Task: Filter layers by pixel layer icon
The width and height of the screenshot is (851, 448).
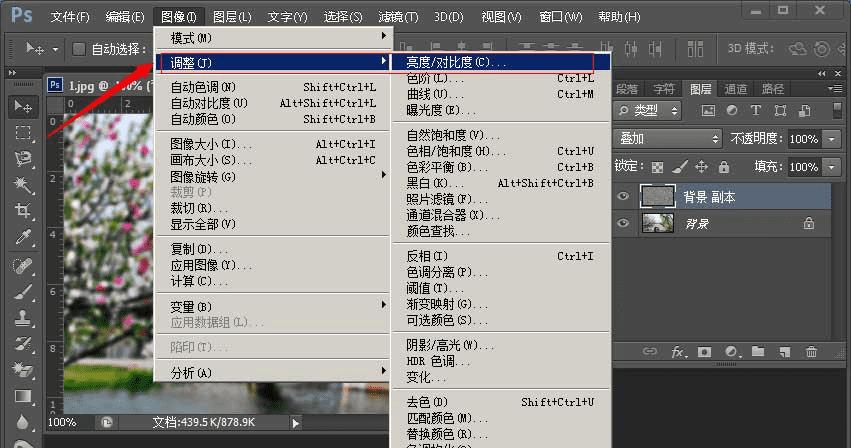Action: [708, 111]
